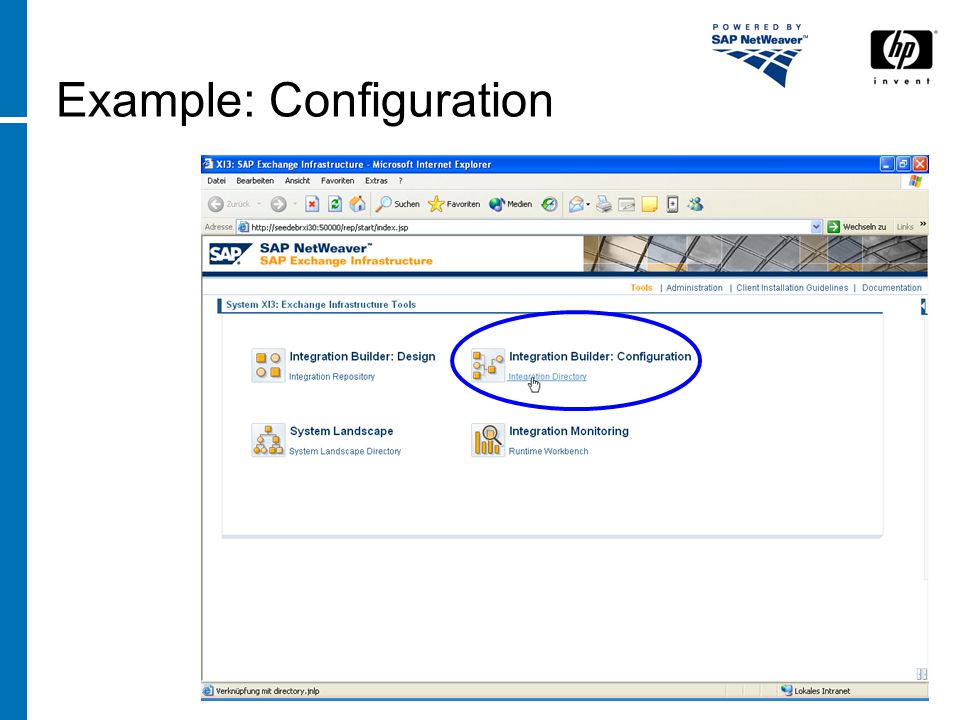Viewport: 960px width, 720px height.
Task: Open the Datei menu
Action: tap(217, 181)
